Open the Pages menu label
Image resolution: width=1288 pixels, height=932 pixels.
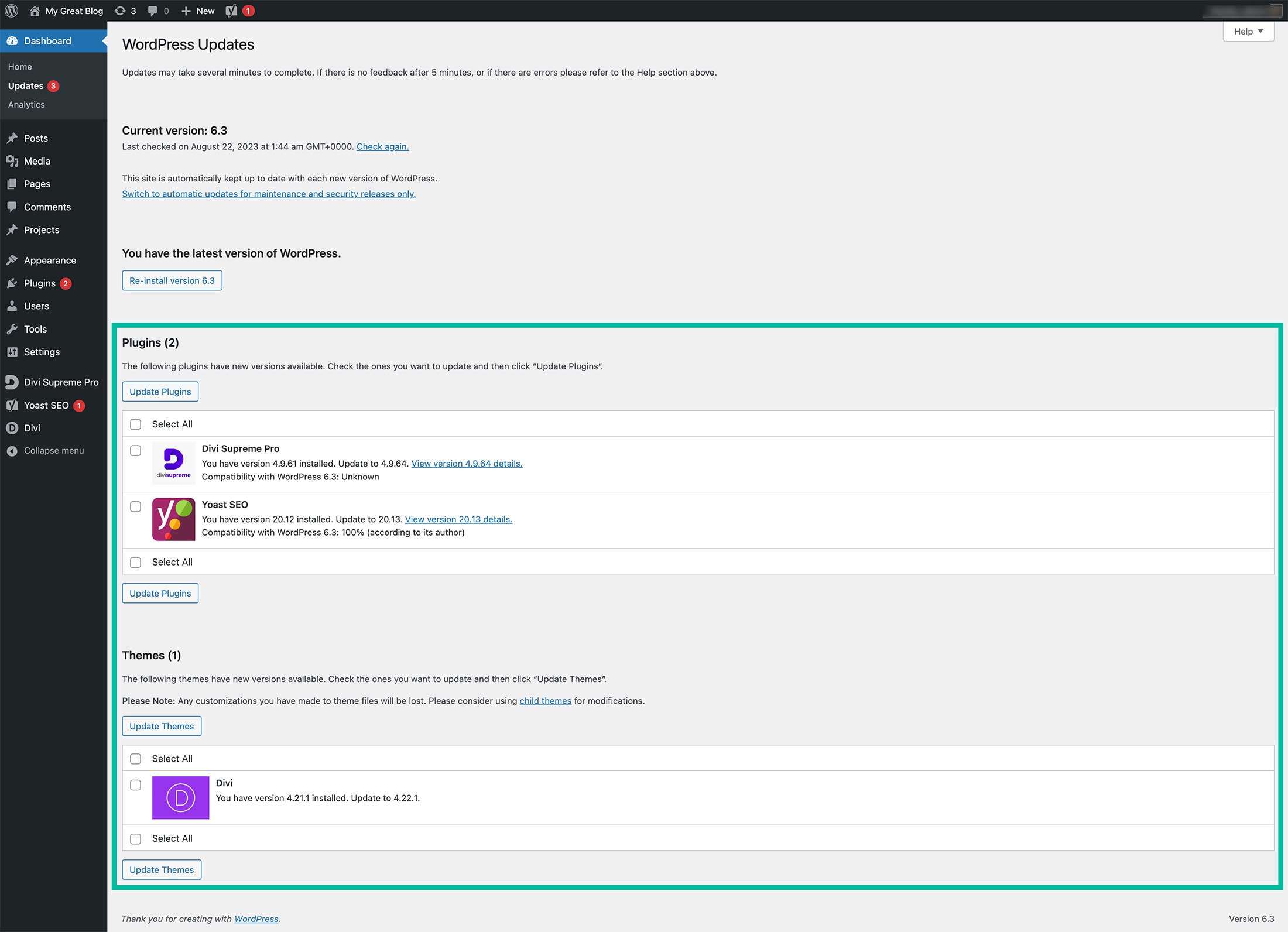37,184
